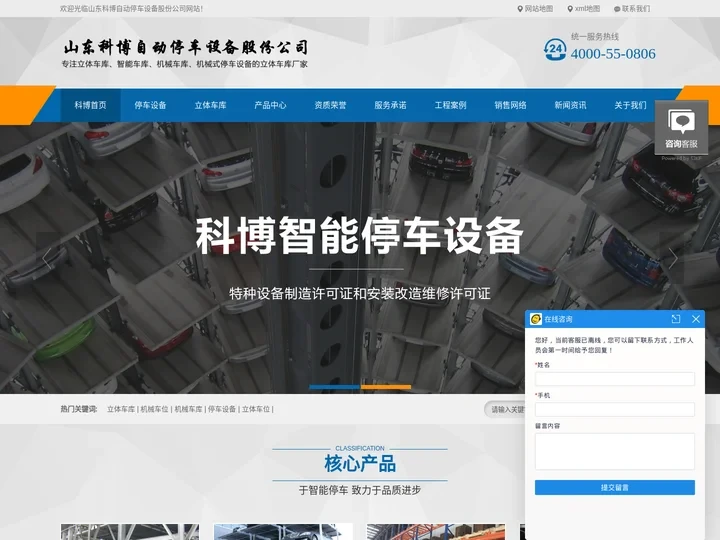Click the 咨询客服 chat bubble icon
720x540 pixels.
[681, 127]
